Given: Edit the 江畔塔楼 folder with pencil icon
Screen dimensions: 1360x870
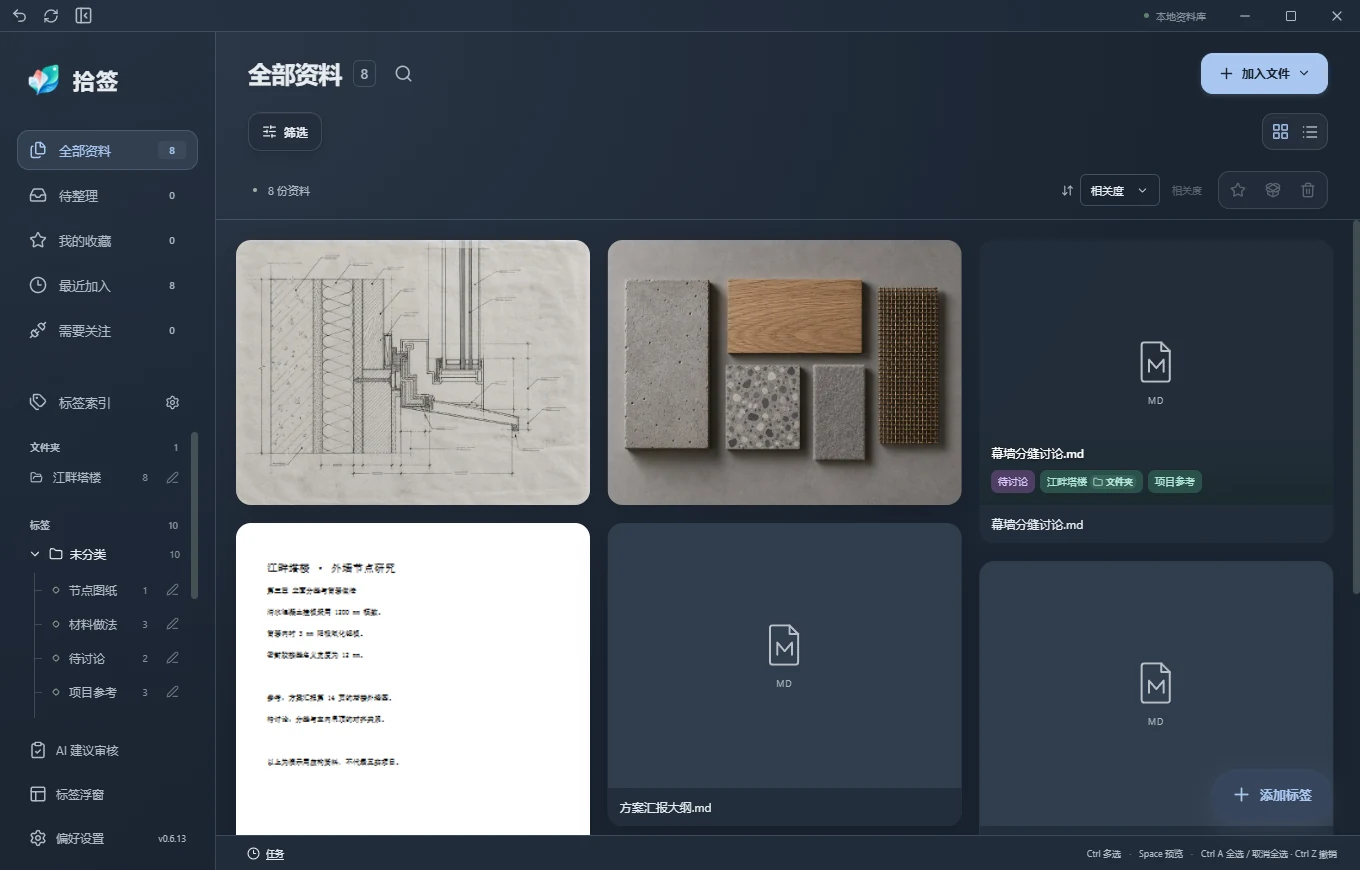Looking at the screenshot, I should coord(172,478).
